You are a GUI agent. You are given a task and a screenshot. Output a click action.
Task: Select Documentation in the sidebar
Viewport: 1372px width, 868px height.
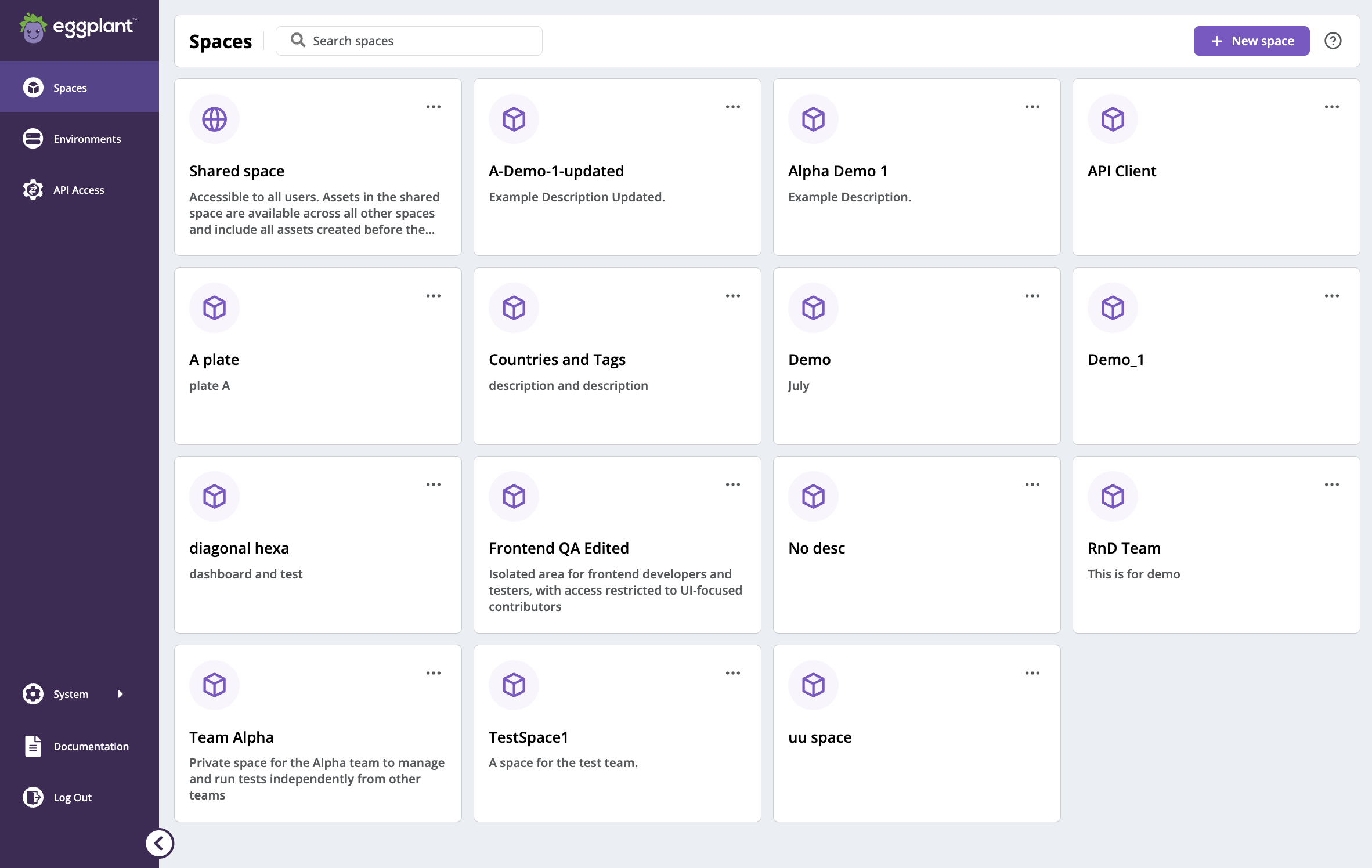coord(91,746)
